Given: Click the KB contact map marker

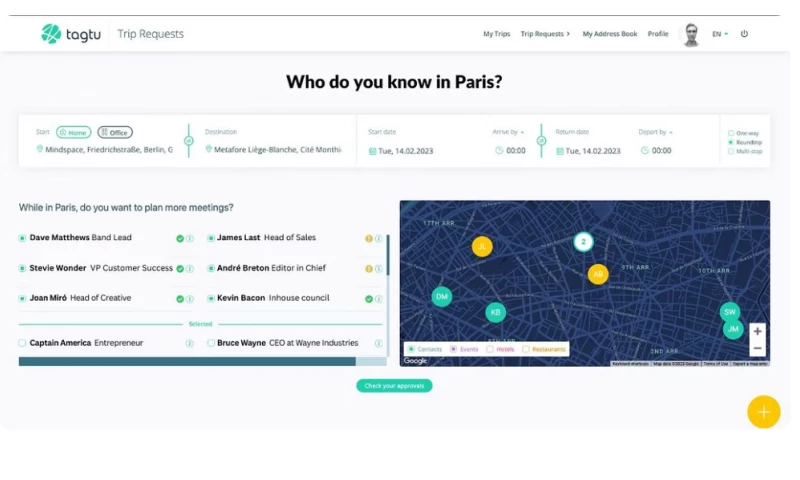Looking at the screenshot, I should coord(495,312).
